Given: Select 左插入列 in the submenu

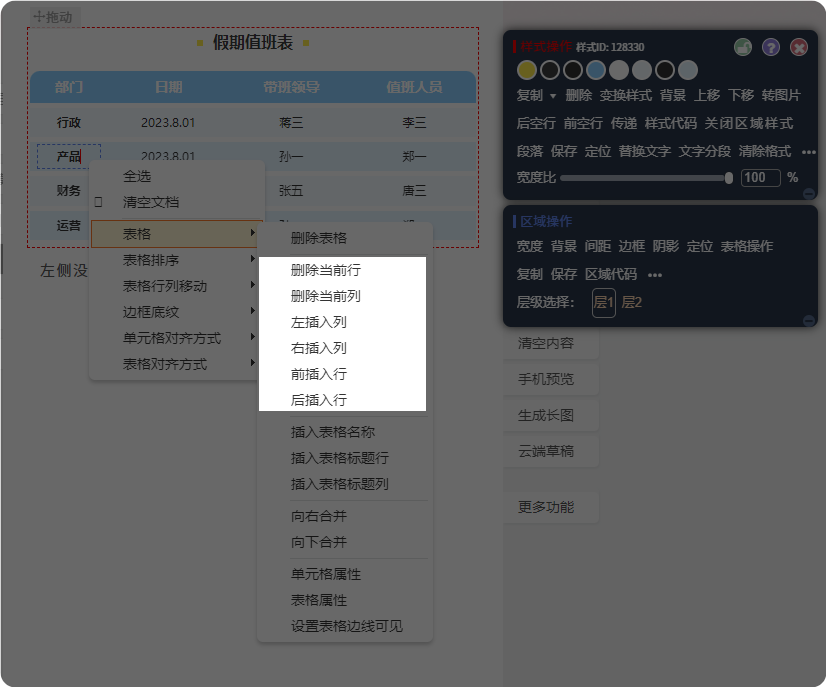Looking at the screenshot, I should click(x=319, y=322).
